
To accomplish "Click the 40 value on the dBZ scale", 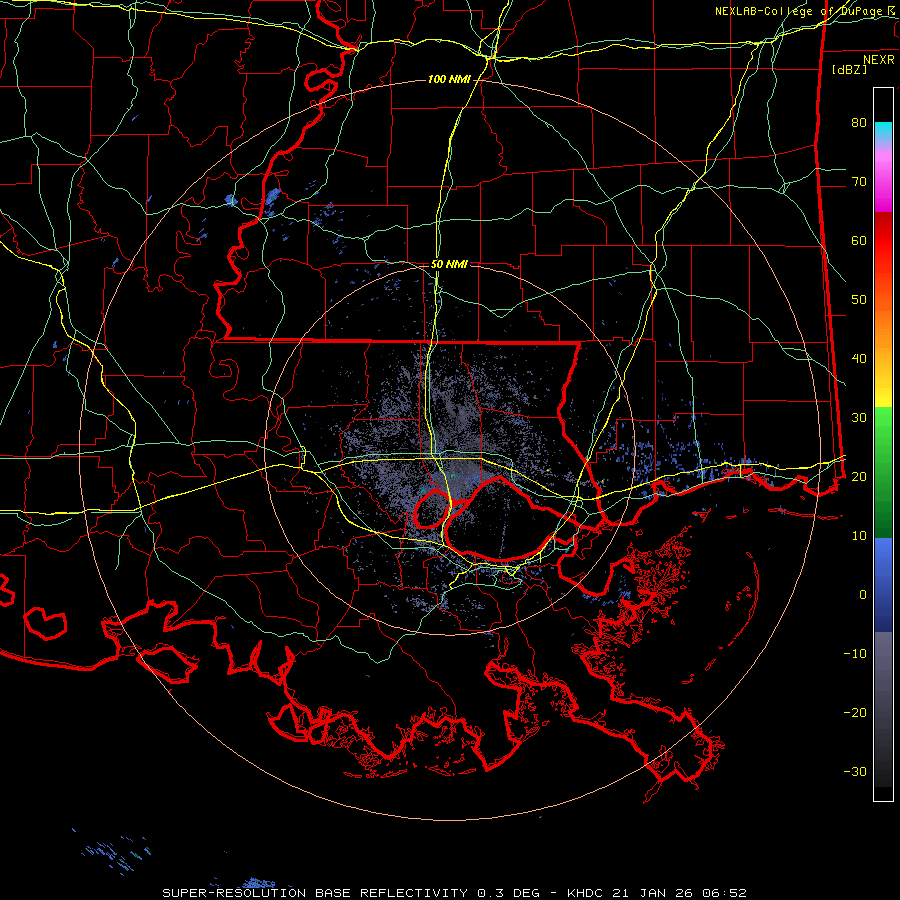I will click(859, 359).
